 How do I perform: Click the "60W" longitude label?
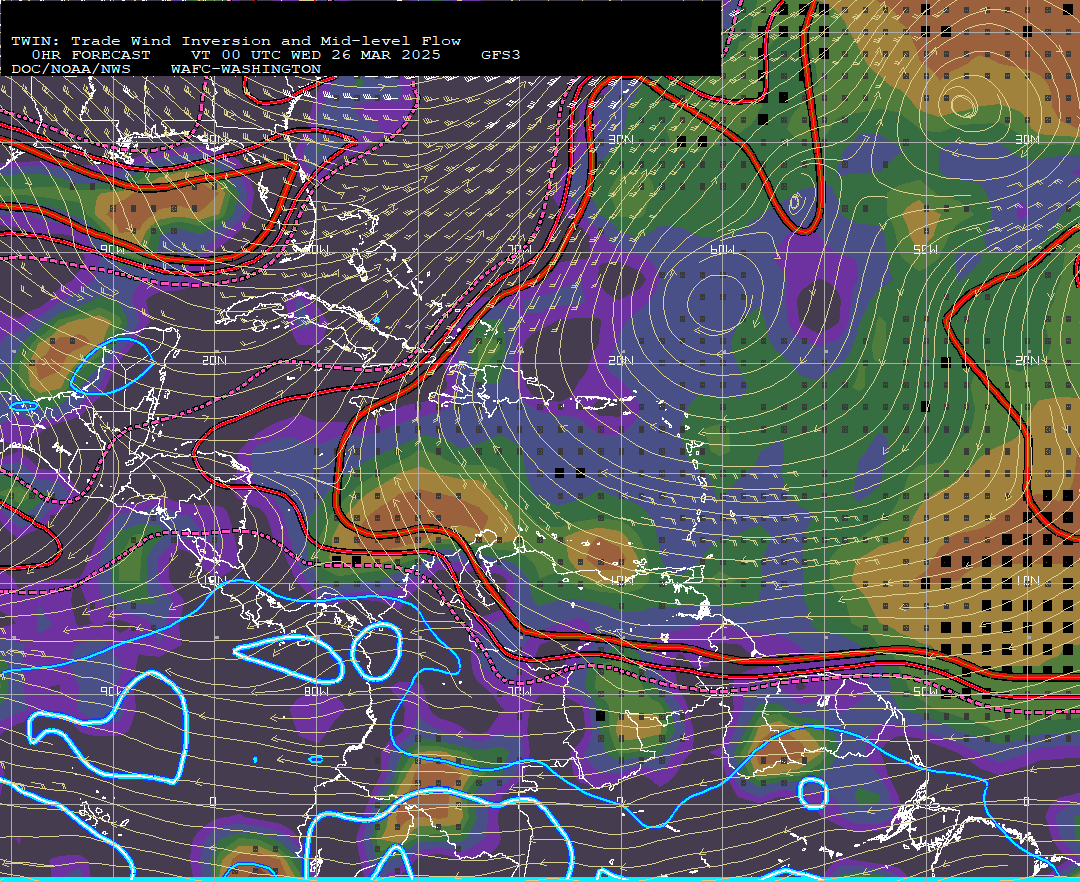click(722, 249)
